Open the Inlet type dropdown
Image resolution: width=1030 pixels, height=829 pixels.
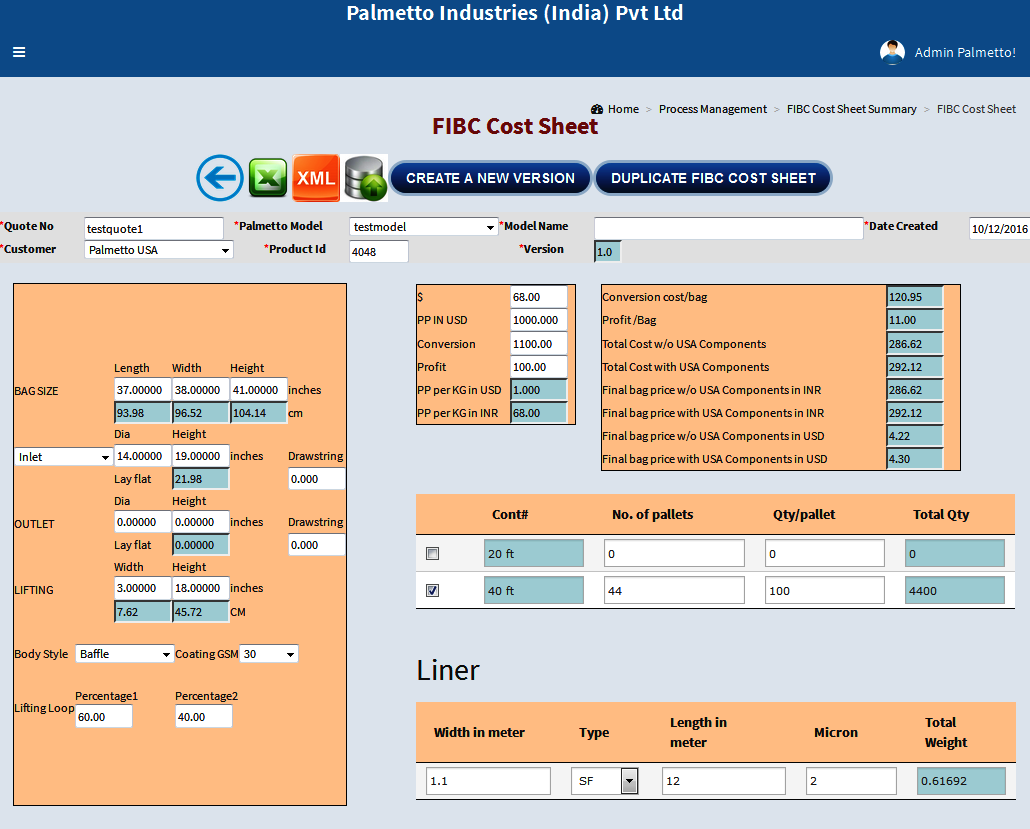click(x=63, y=457)
